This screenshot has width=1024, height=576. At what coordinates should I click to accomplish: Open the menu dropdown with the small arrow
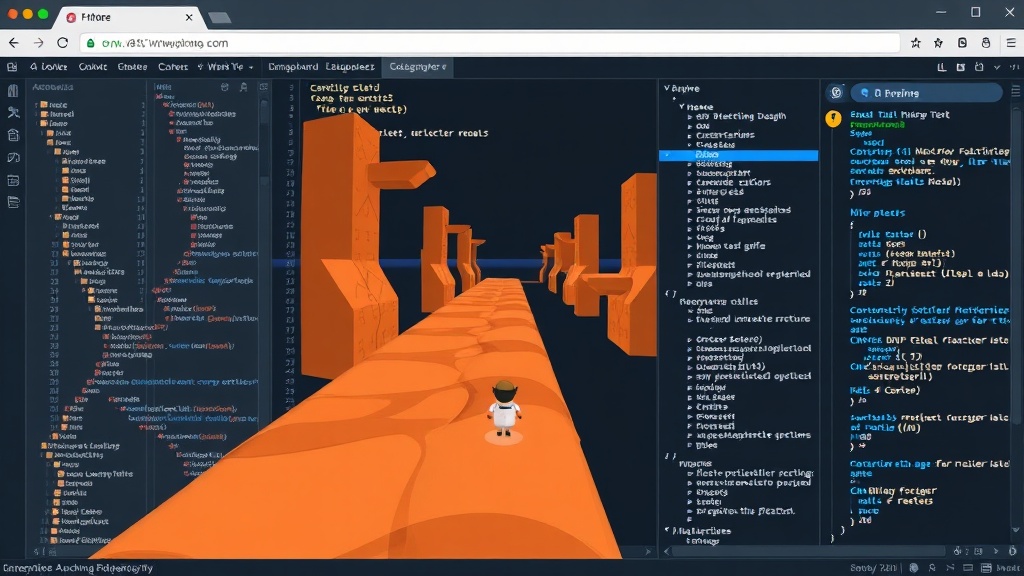225,67
